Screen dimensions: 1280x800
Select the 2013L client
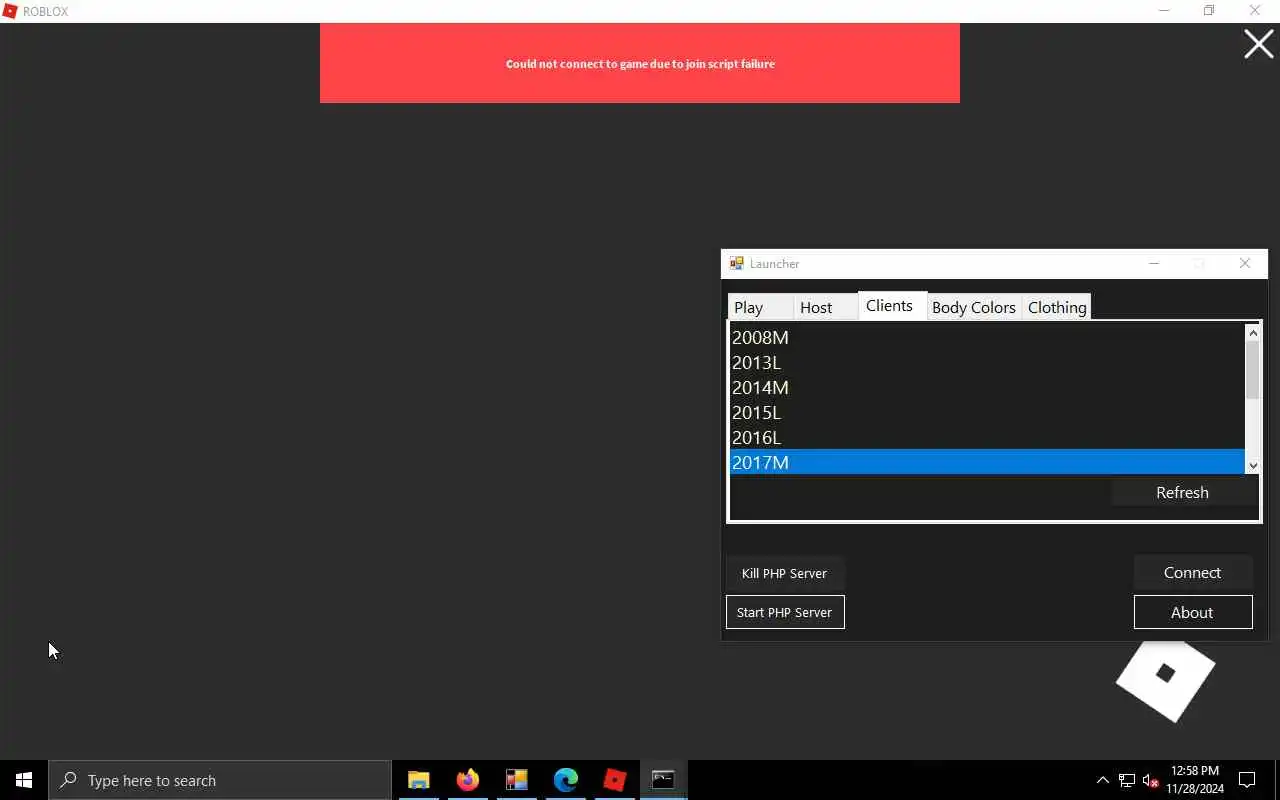[x=987, y=362]
